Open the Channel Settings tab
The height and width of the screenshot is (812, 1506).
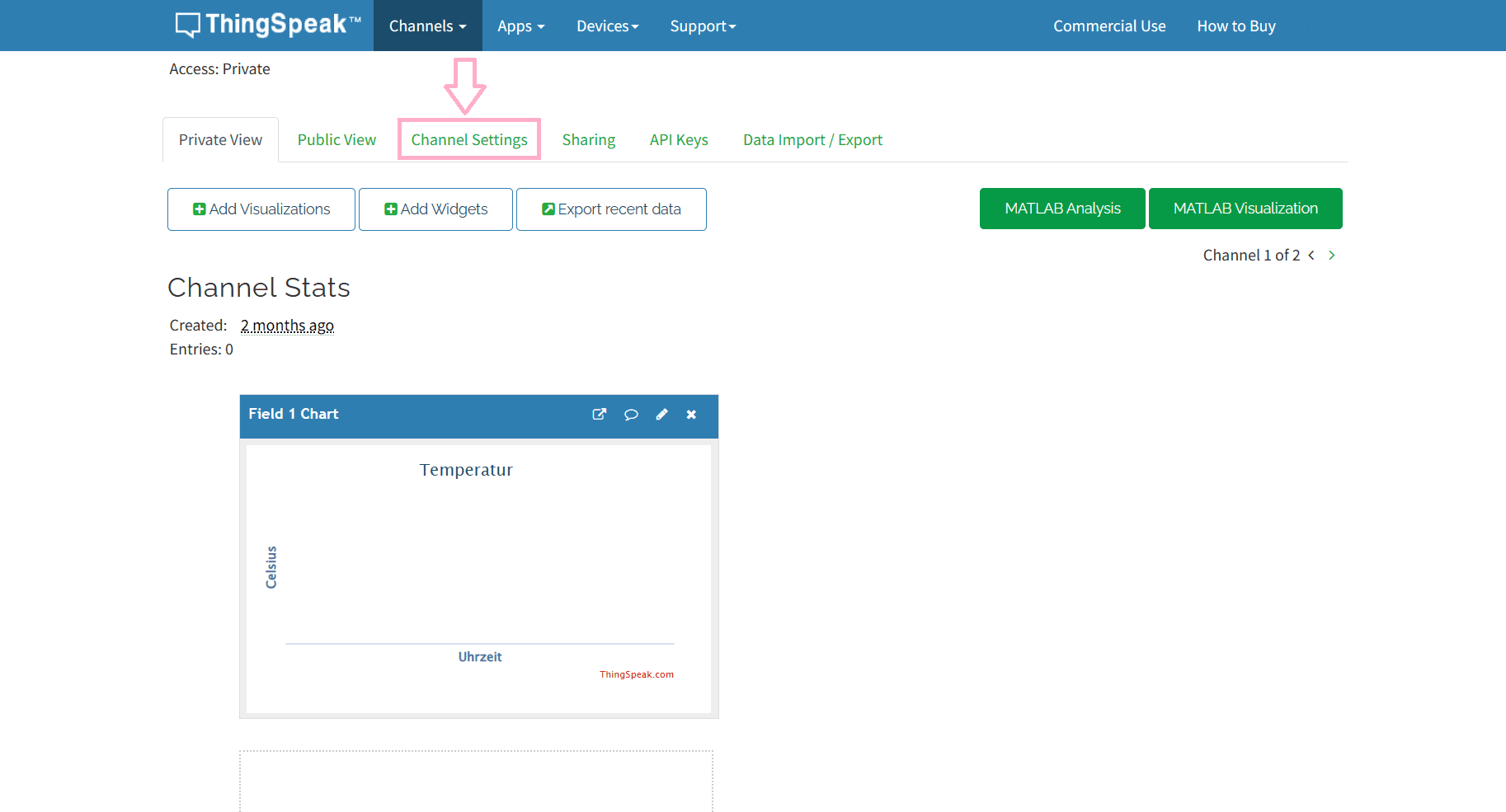pyautogui.click(x=469, y=140)
